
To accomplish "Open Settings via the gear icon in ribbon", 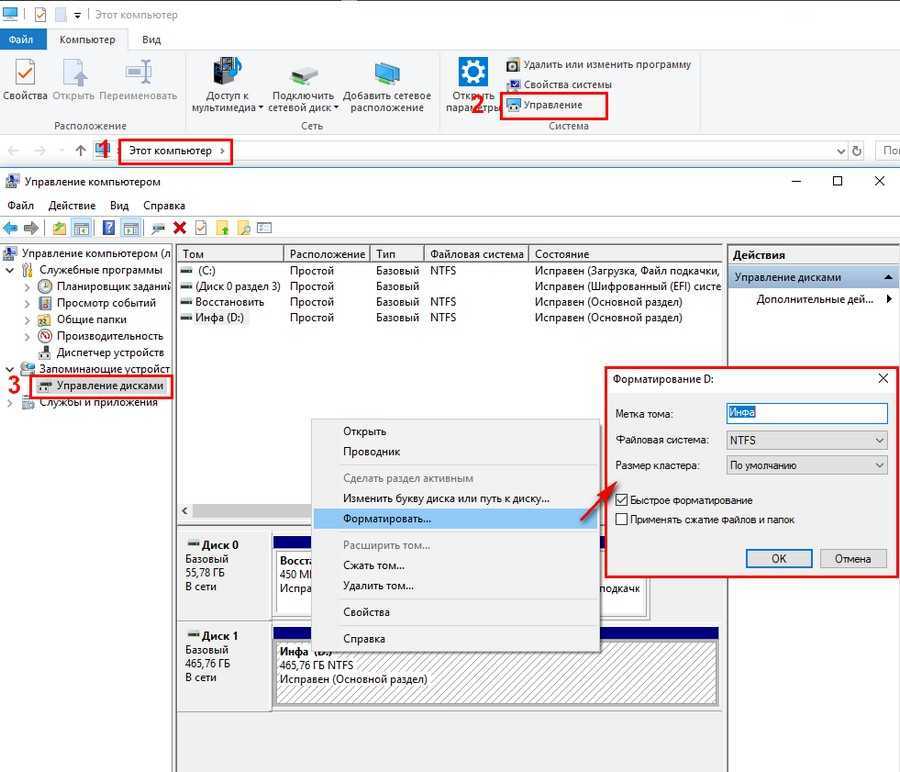I will pyautogui.click(x=472, y=74).
